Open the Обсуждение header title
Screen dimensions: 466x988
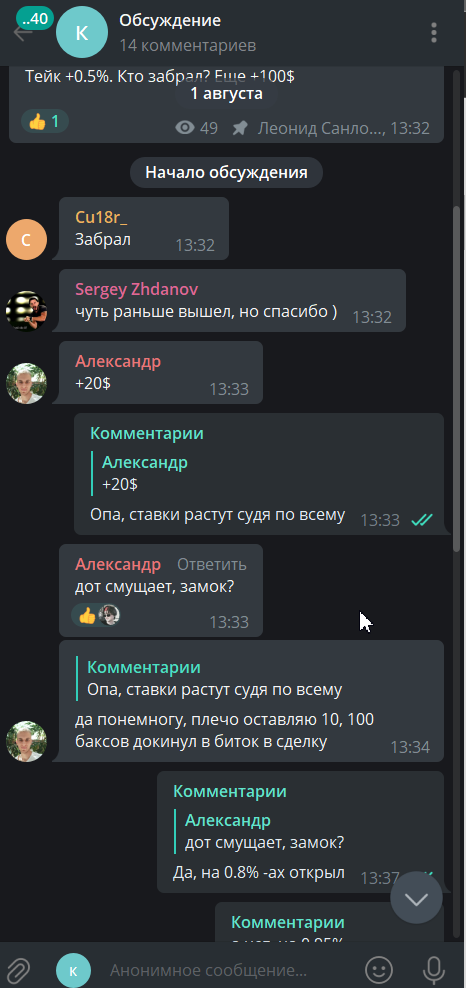coord(170,21)
